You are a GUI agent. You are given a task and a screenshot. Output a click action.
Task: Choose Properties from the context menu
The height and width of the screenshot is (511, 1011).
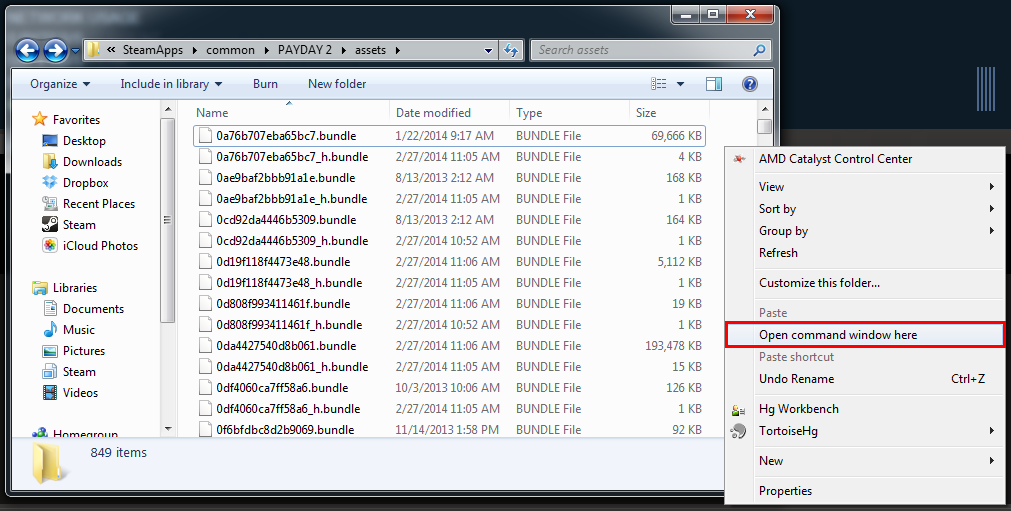865,491
